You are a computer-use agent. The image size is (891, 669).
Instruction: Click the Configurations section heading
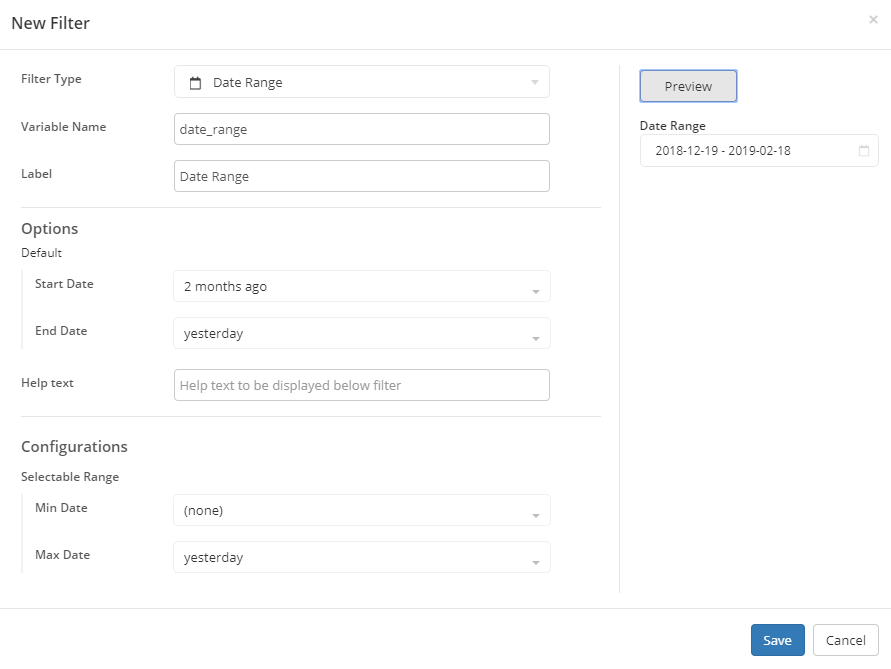coord(74,447)
